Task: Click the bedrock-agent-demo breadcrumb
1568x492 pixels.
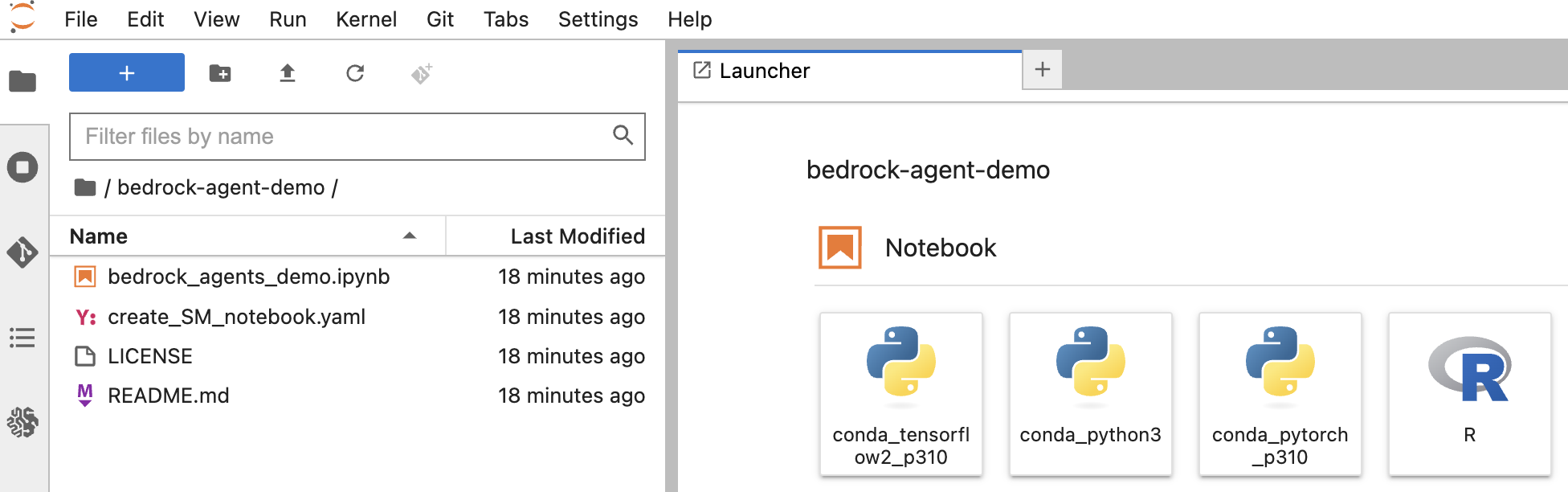Action: coord(221,187)
